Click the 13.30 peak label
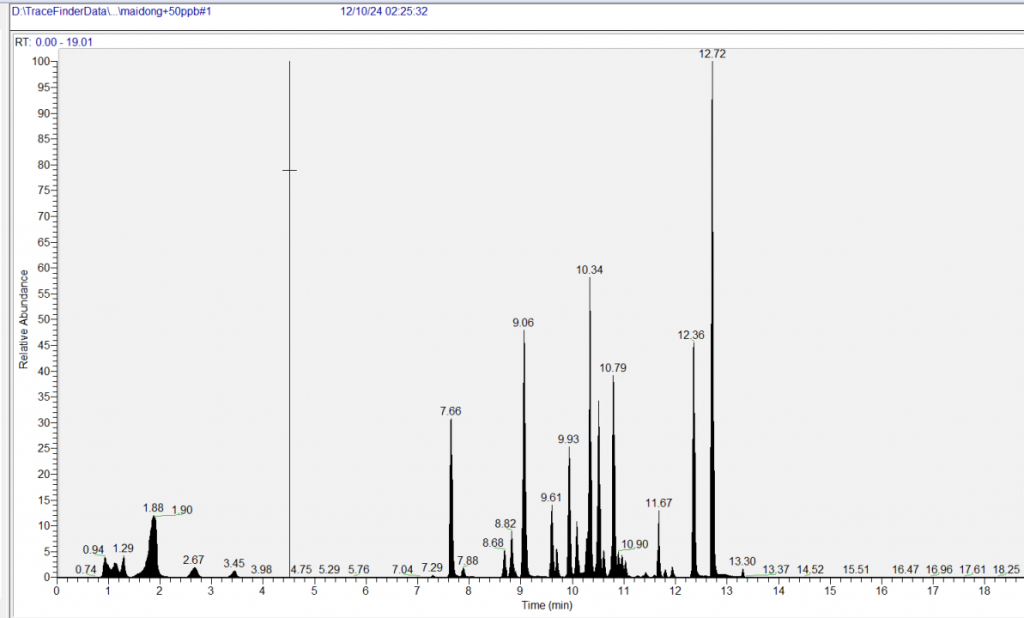The image size is (1024, 618). (x=743, y=562)
